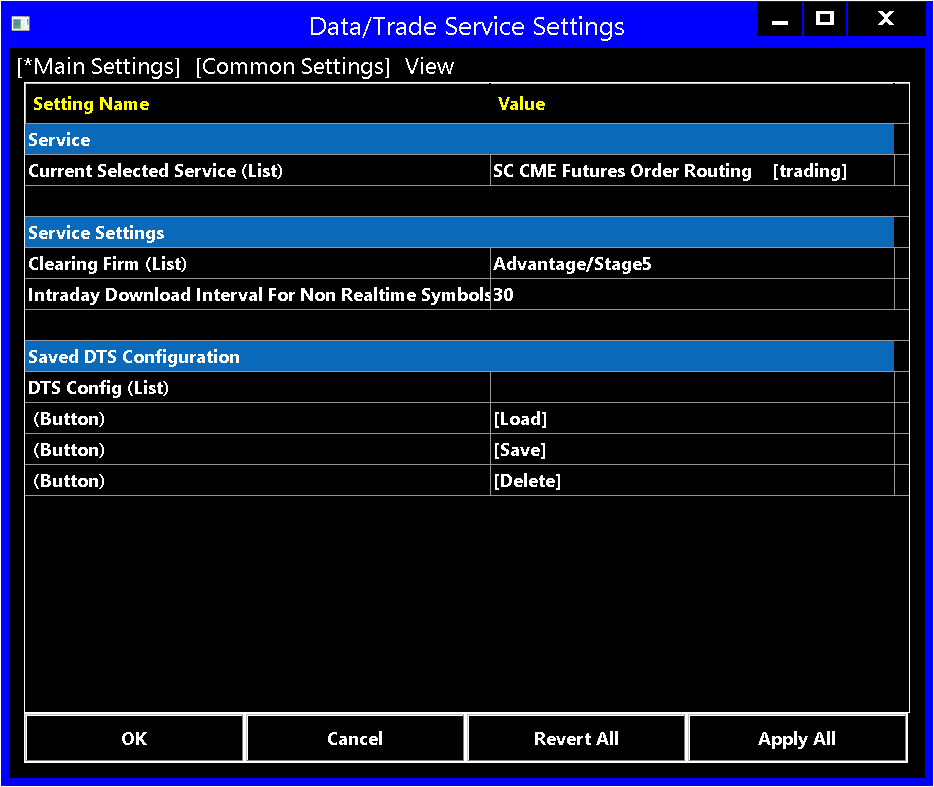Select the 'Current Selected Service (List)' label

(x=155, y=170)
